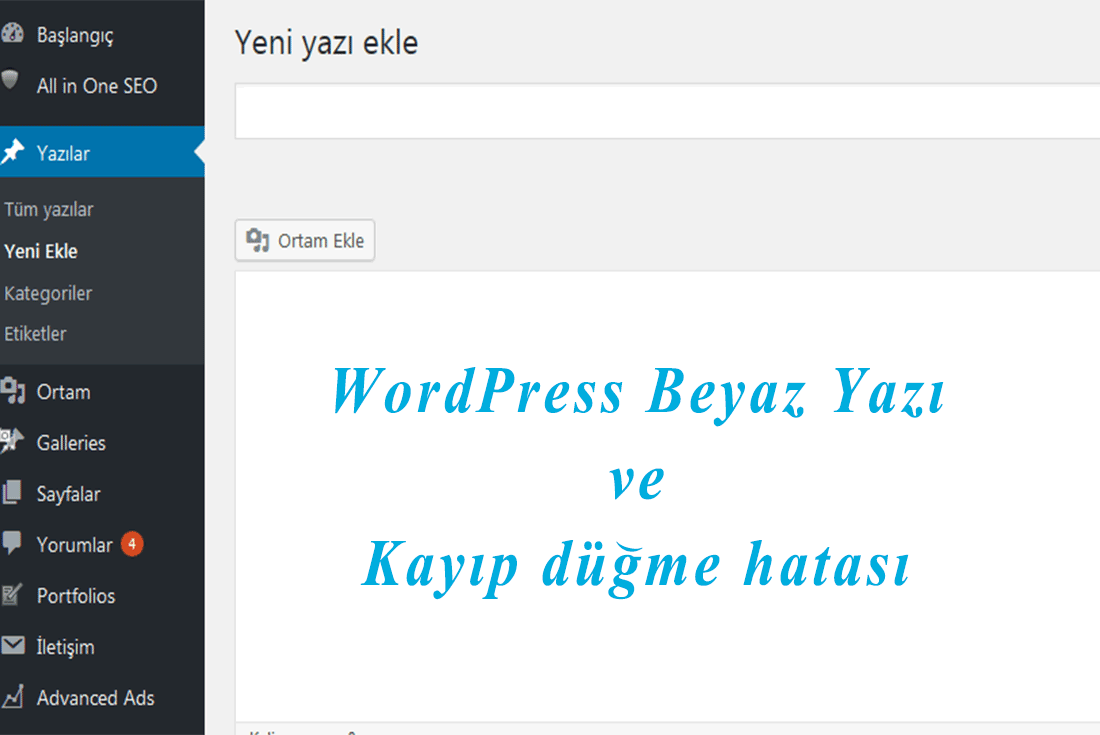Go to Tüm yazılar submenu link

[48, 210]
